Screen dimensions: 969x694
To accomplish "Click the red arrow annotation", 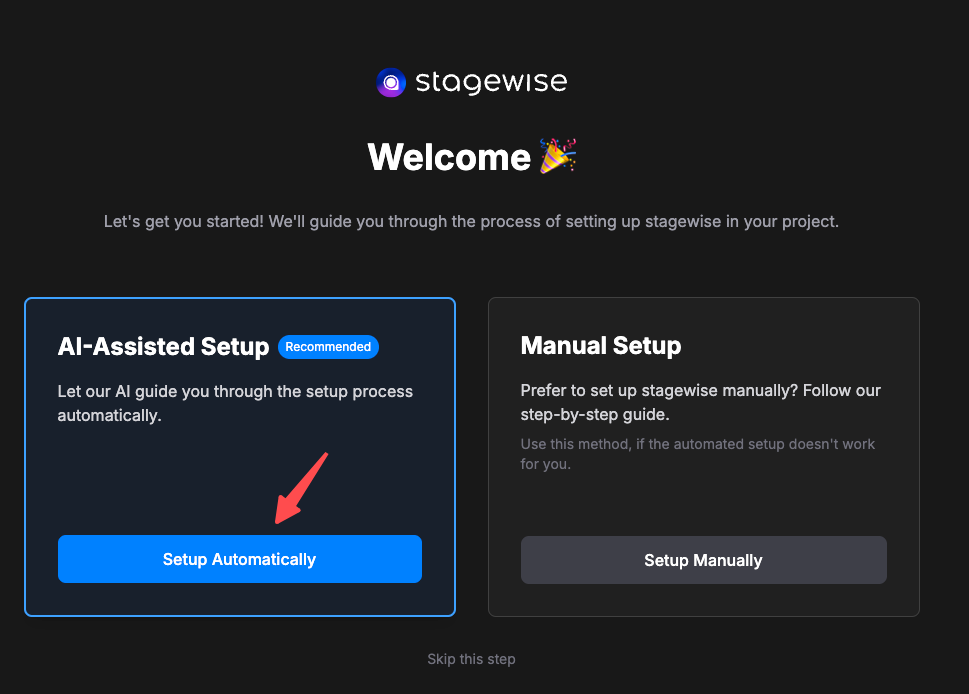I will [301, 487].
